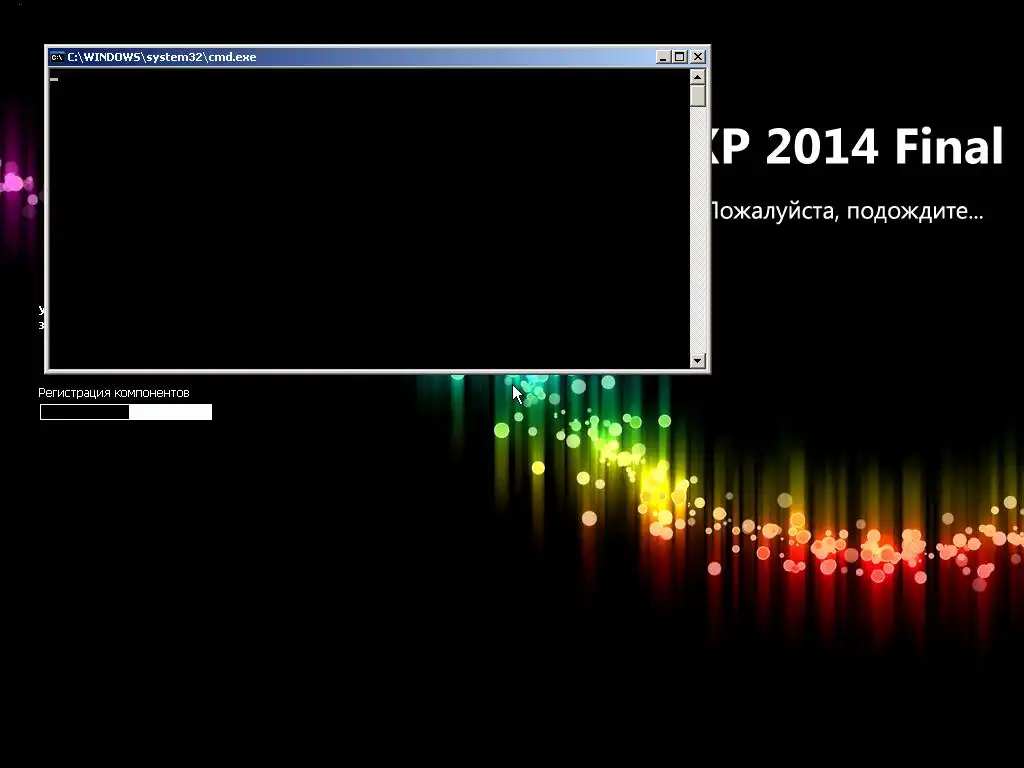Click the blinking cursor in the console
This screenshot has width=1024, height=768.
point(54,80)
